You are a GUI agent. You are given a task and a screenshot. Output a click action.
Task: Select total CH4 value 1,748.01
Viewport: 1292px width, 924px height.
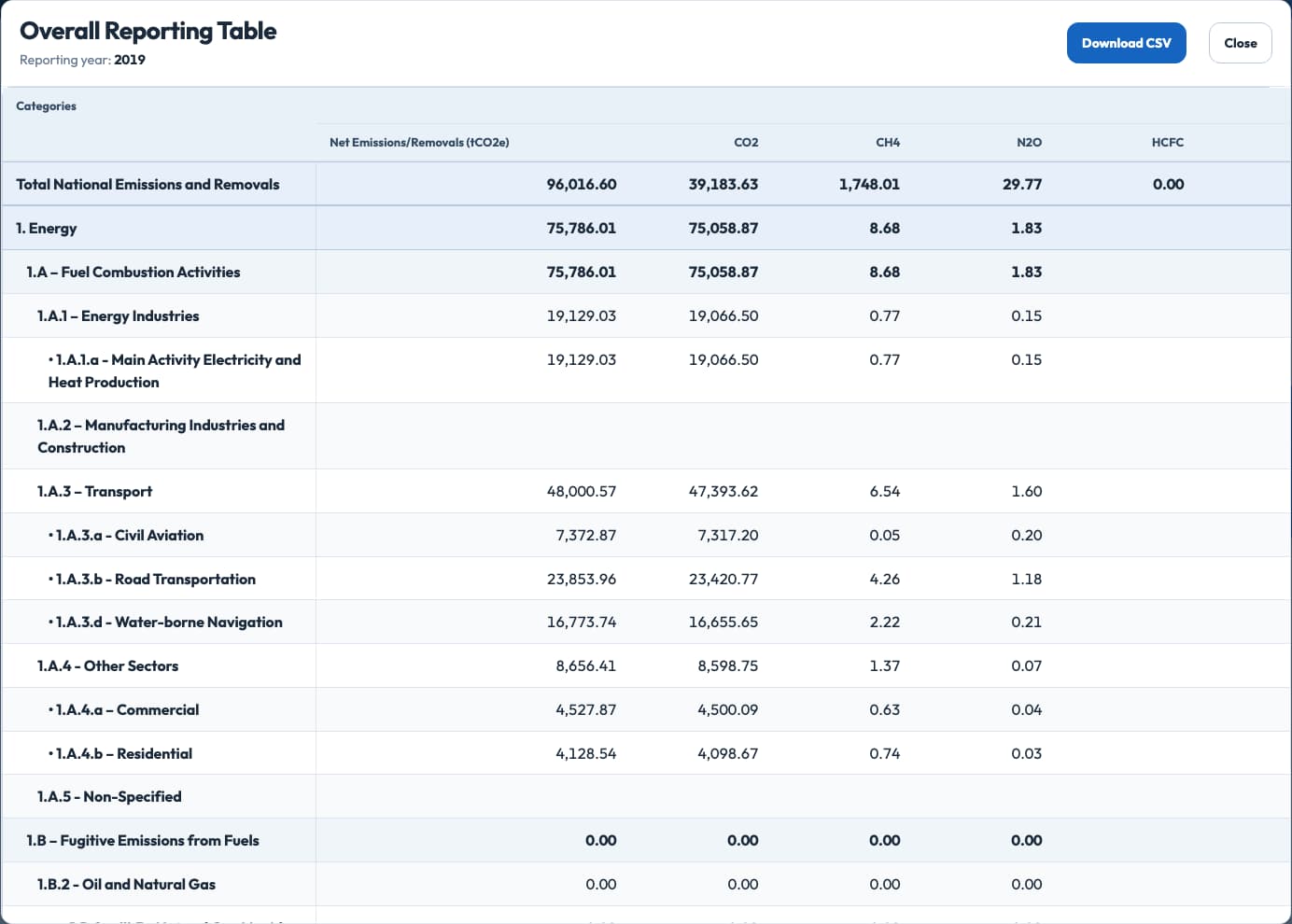click(869, 184)
